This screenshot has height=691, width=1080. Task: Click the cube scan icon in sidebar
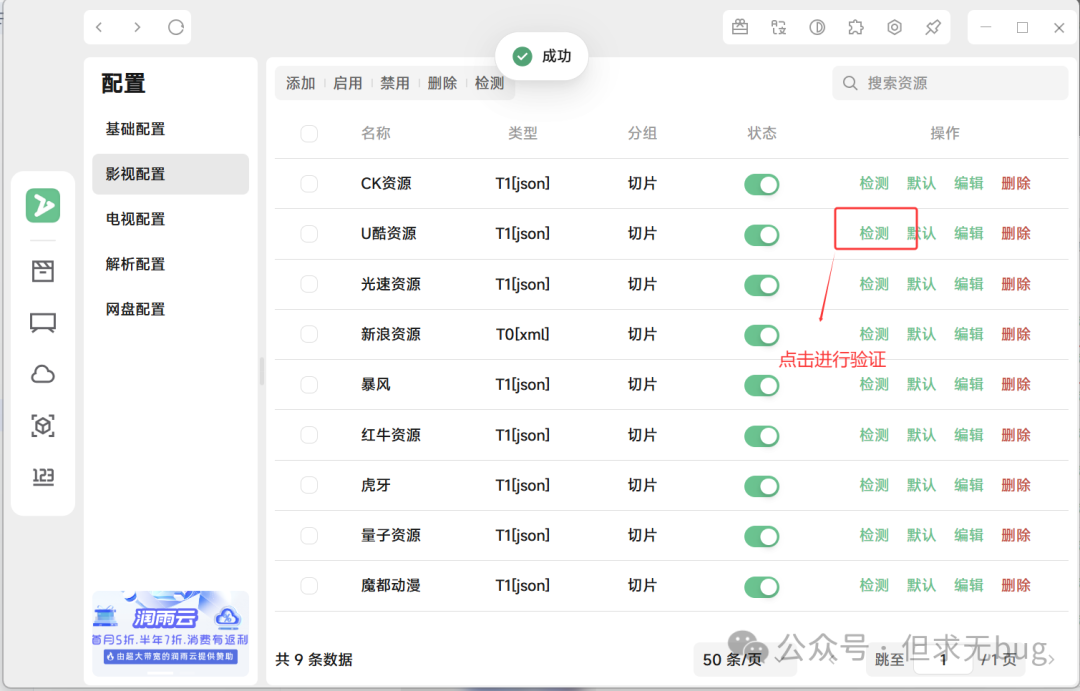pos(43,426)
